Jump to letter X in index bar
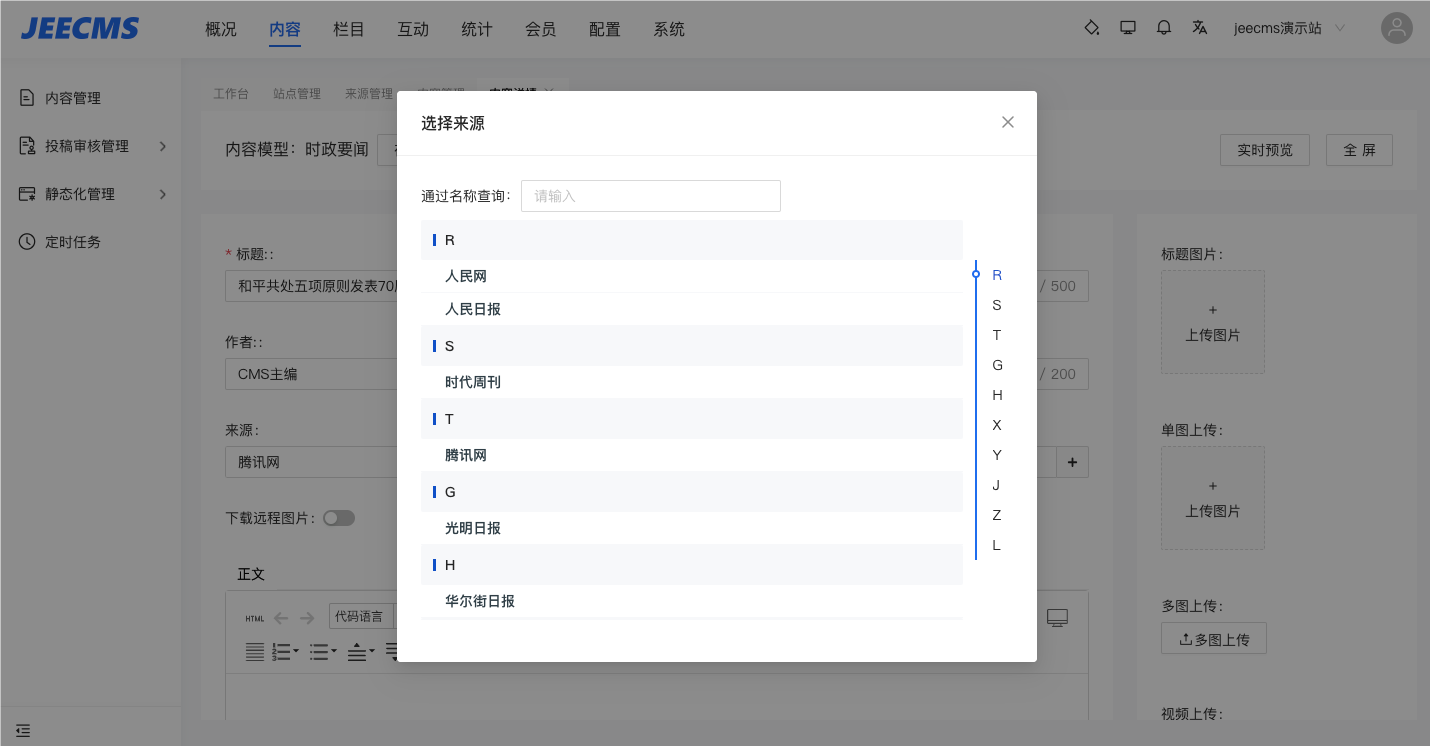This screenshot has height=746, width=1430. [996, 425]
